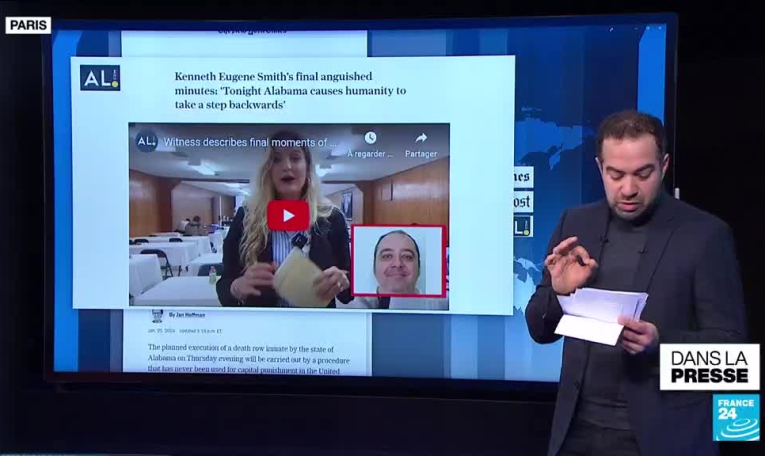
Task: Click the 'Dans la Presse' show badge
Action: point(709,367)
